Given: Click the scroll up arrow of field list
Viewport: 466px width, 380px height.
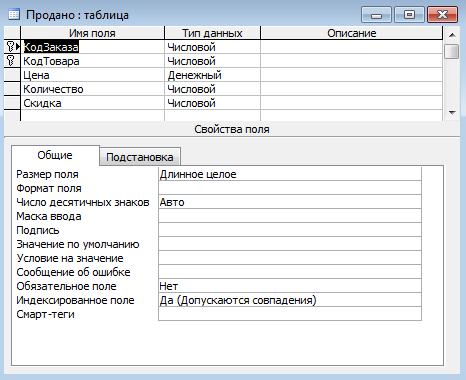Looking at the screenshot, I should (452, 35).
